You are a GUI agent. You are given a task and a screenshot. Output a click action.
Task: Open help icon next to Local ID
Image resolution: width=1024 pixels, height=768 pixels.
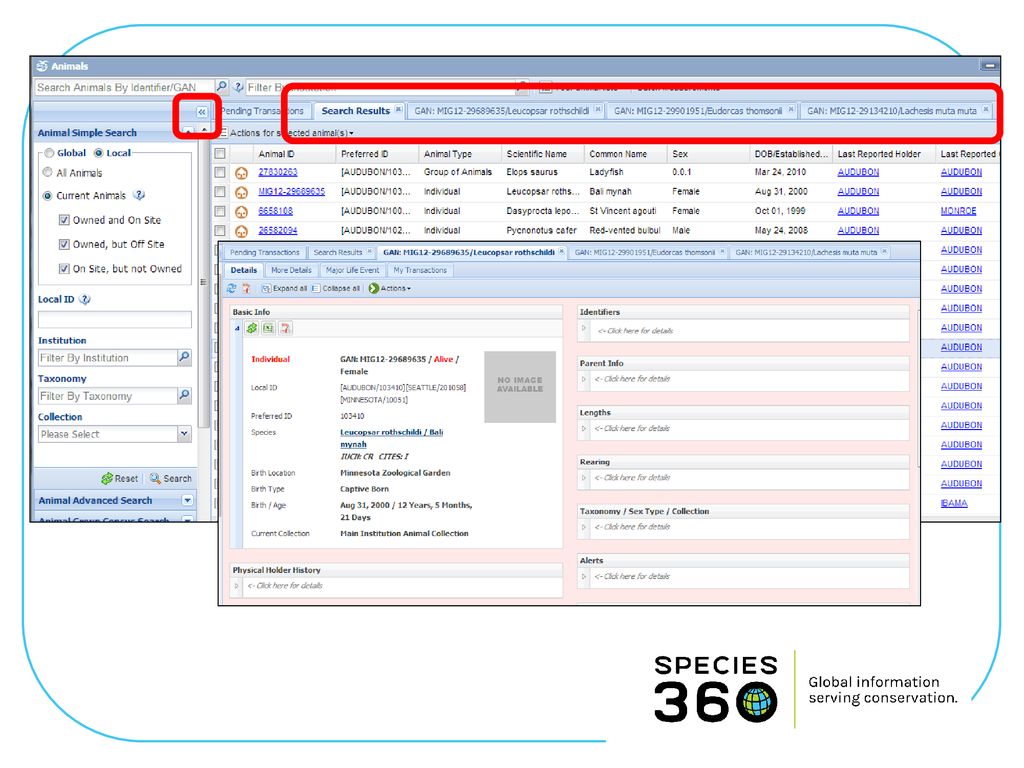85,299
